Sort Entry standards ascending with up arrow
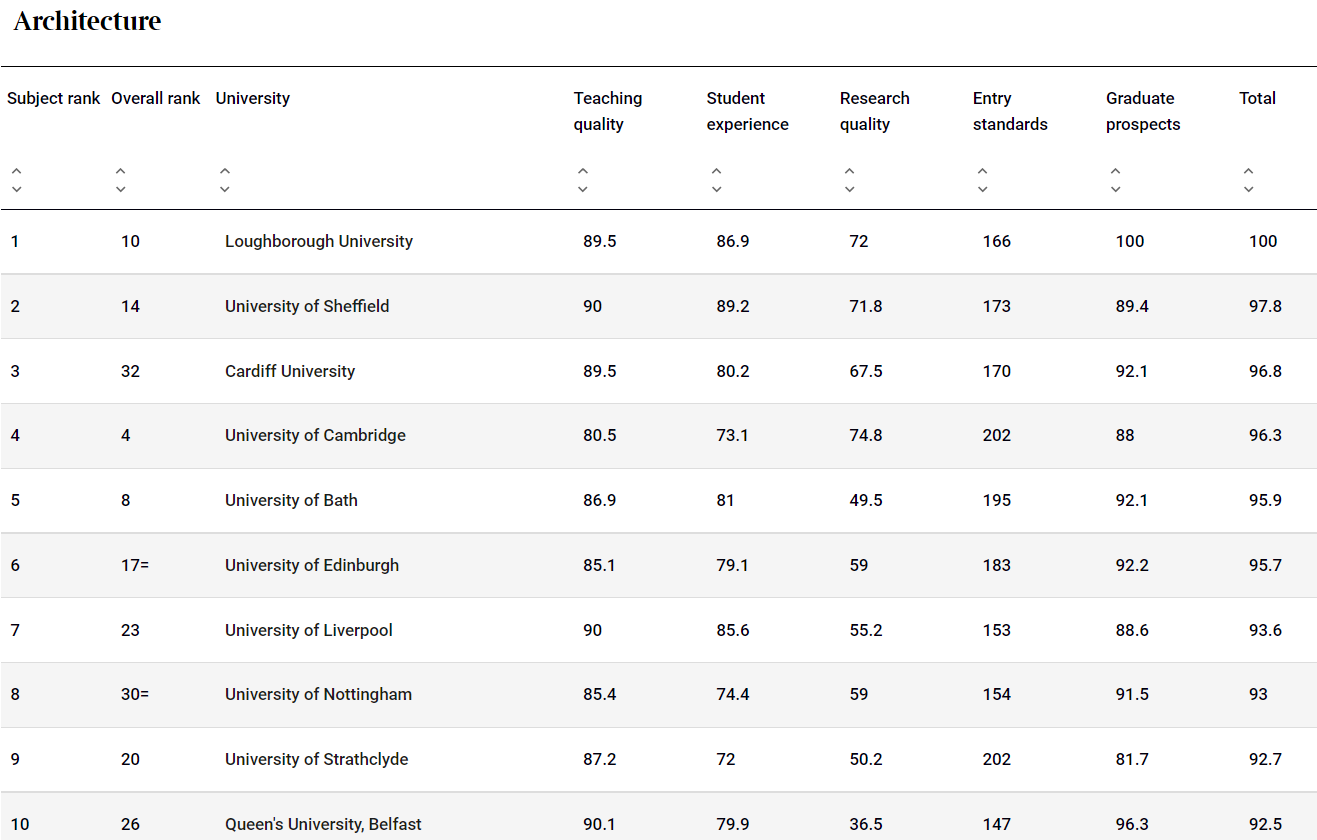 982,172
